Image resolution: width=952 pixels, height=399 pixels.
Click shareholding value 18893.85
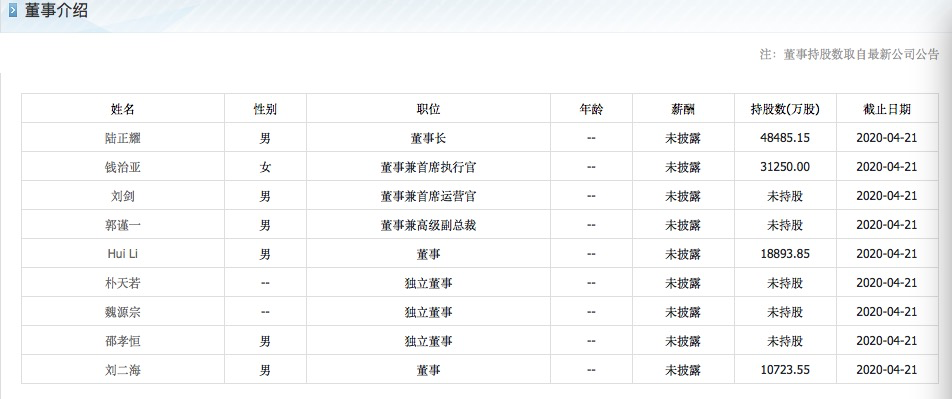pyautogui.click(x=785, y=254)
